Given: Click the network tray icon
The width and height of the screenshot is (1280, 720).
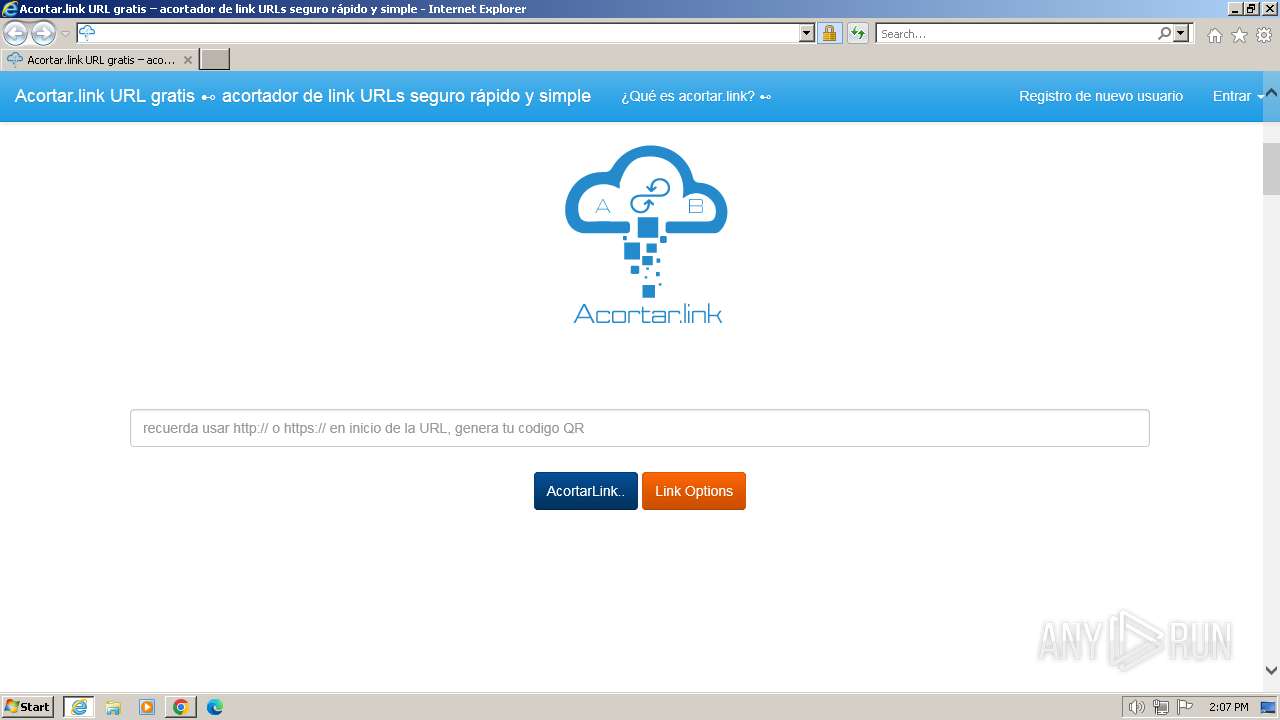Looking at the screenshot, I should [x=1161, y=707].
